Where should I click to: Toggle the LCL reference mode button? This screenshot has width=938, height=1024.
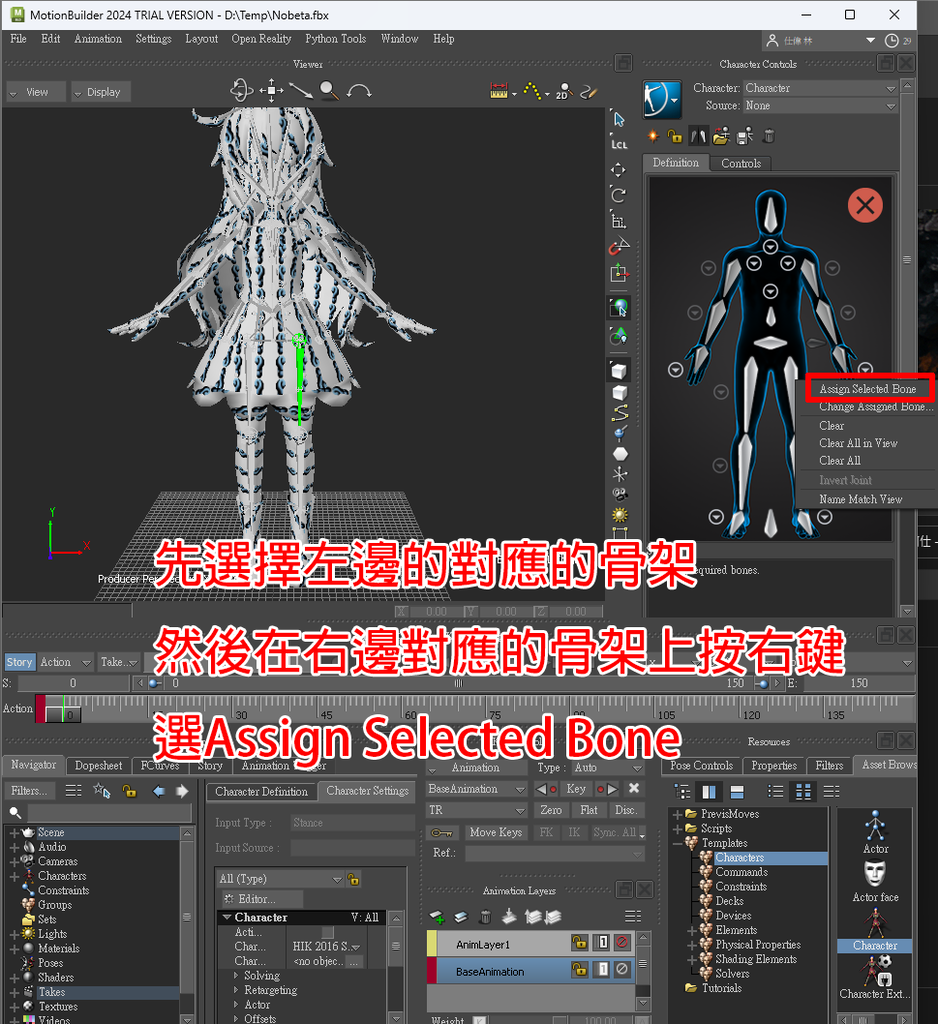point(619,144)
